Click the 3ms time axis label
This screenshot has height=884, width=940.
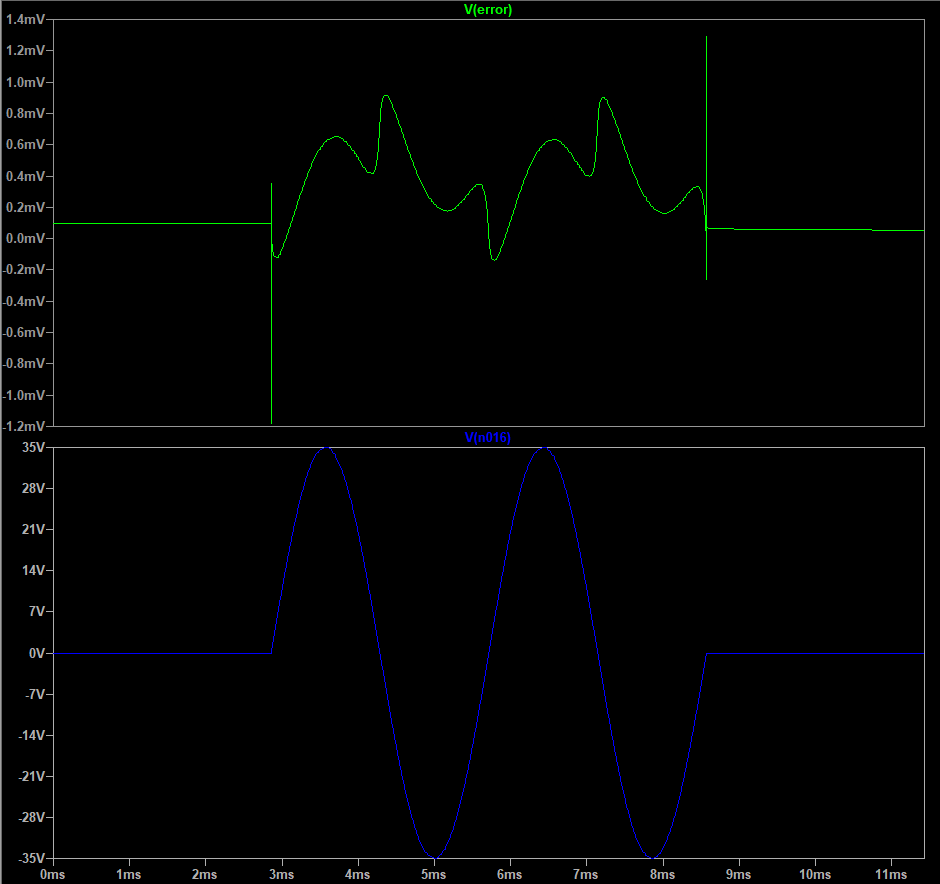coord(282,875)
